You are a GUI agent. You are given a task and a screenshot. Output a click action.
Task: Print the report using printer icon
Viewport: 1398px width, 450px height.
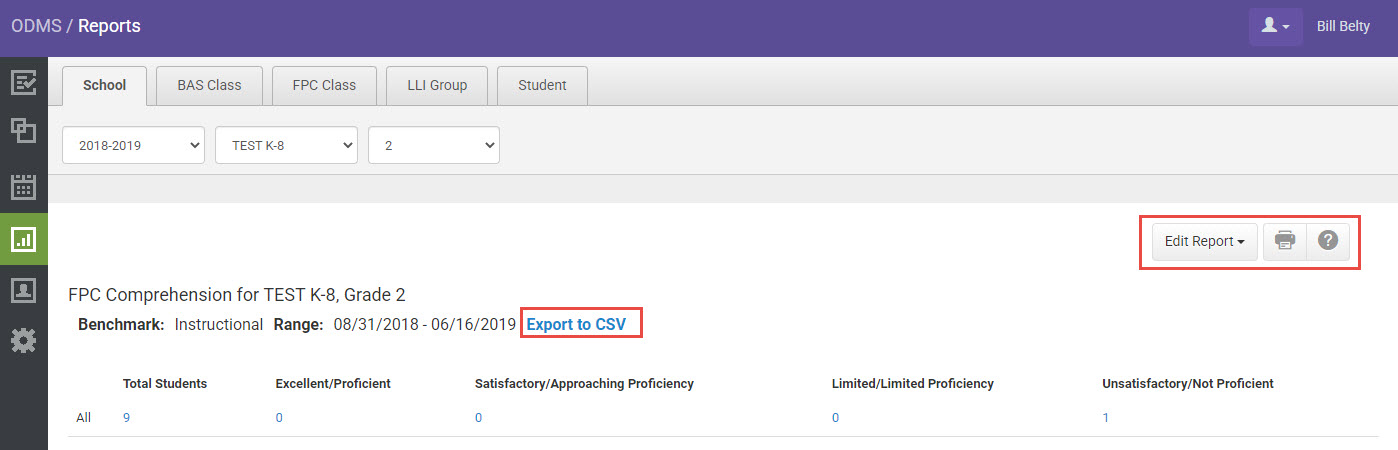(1285, 241)
